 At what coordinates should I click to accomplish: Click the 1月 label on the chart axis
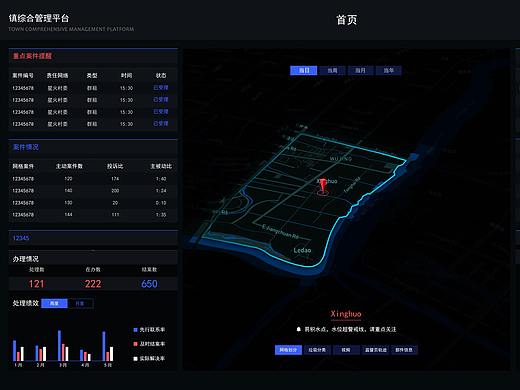click(18, 365)
